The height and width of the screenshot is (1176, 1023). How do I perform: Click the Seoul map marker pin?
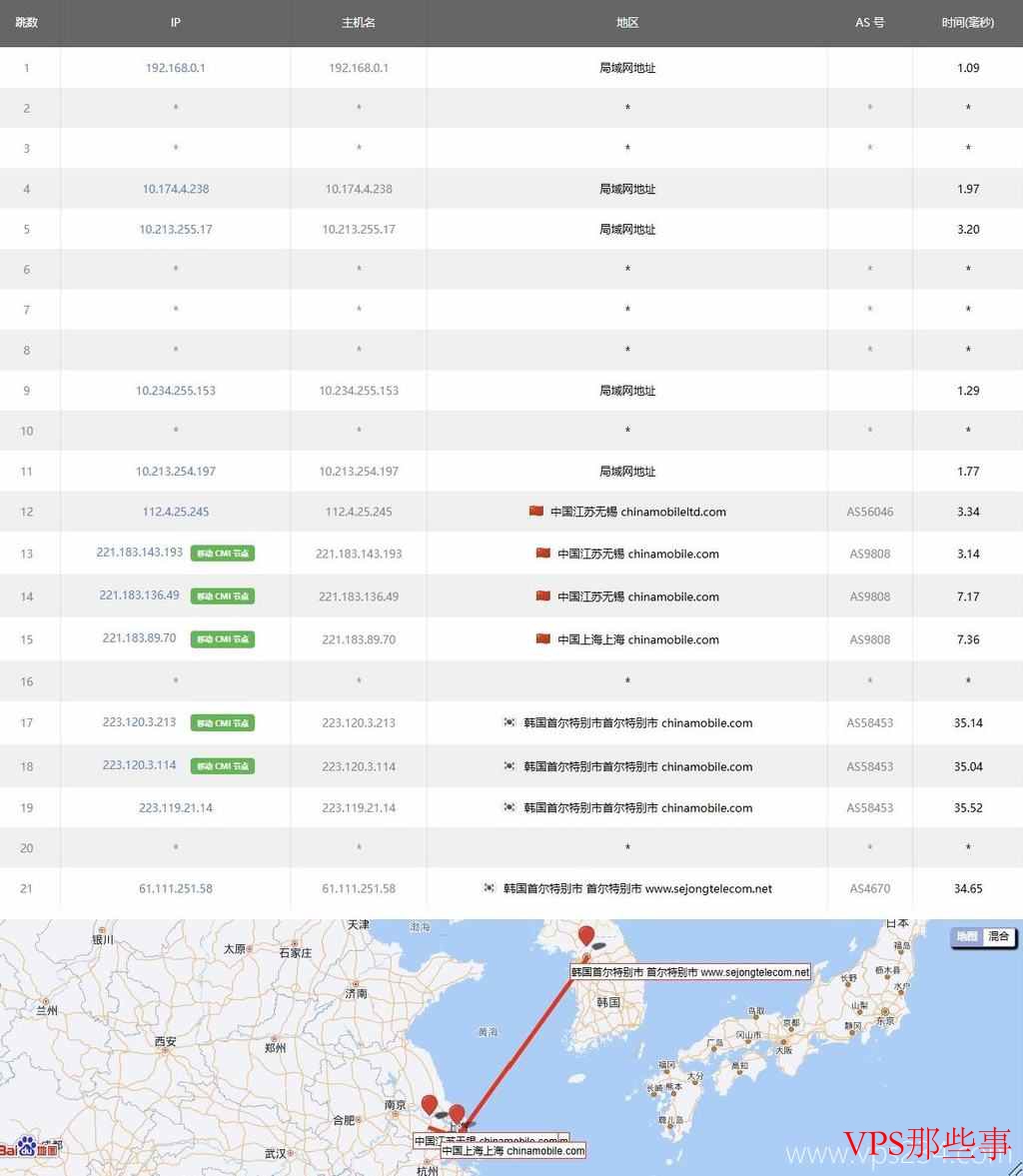585,936
